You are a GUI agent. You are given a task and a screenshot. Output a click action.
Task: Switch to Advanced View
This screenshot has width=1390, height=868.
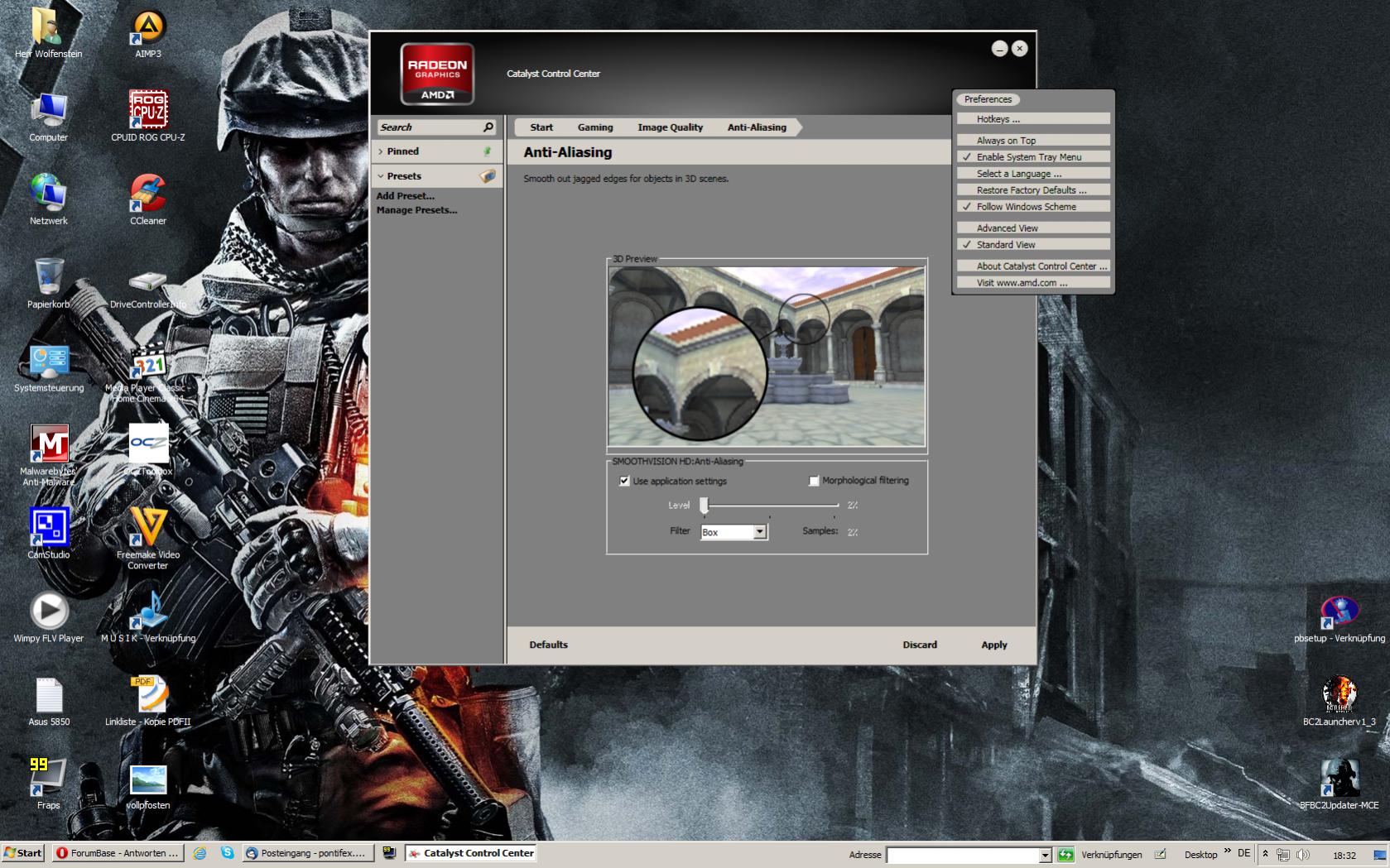coord(1033,228)
